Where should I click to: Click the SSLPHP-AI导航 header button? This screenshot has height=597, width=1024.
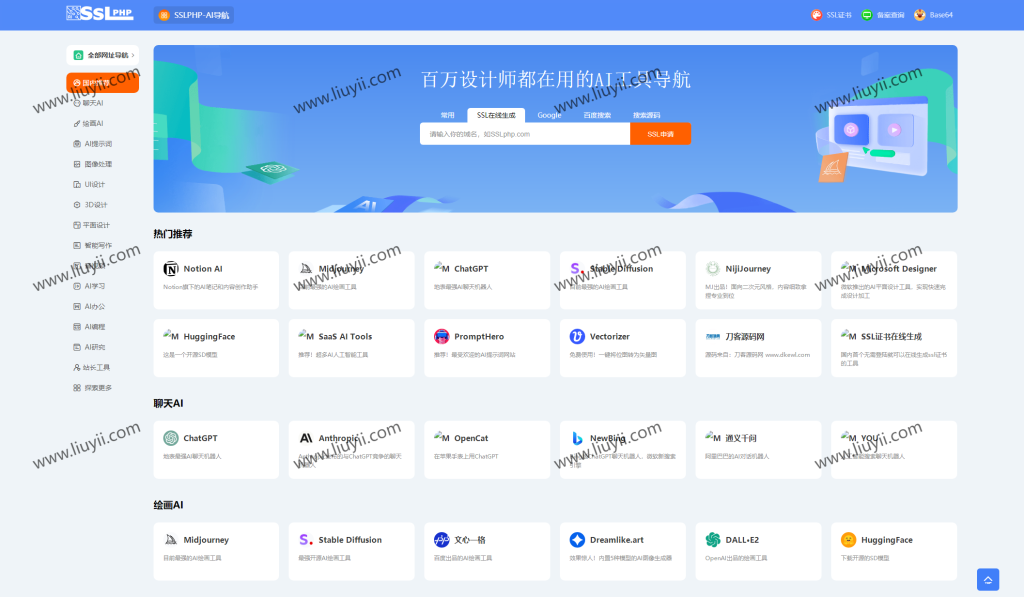[x=194, y=15]
